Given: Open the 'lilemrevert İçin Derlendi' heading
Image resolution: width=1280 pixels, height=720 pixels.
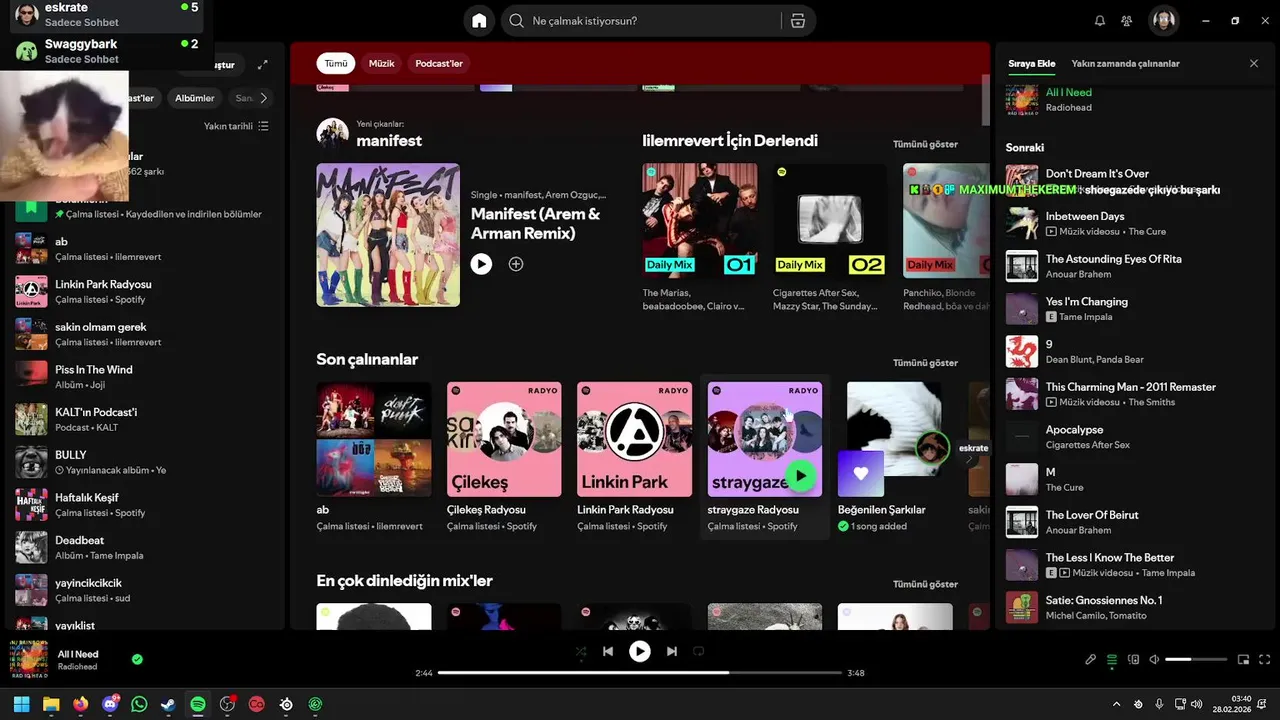Looking at the screenshot, I should 730,141.
